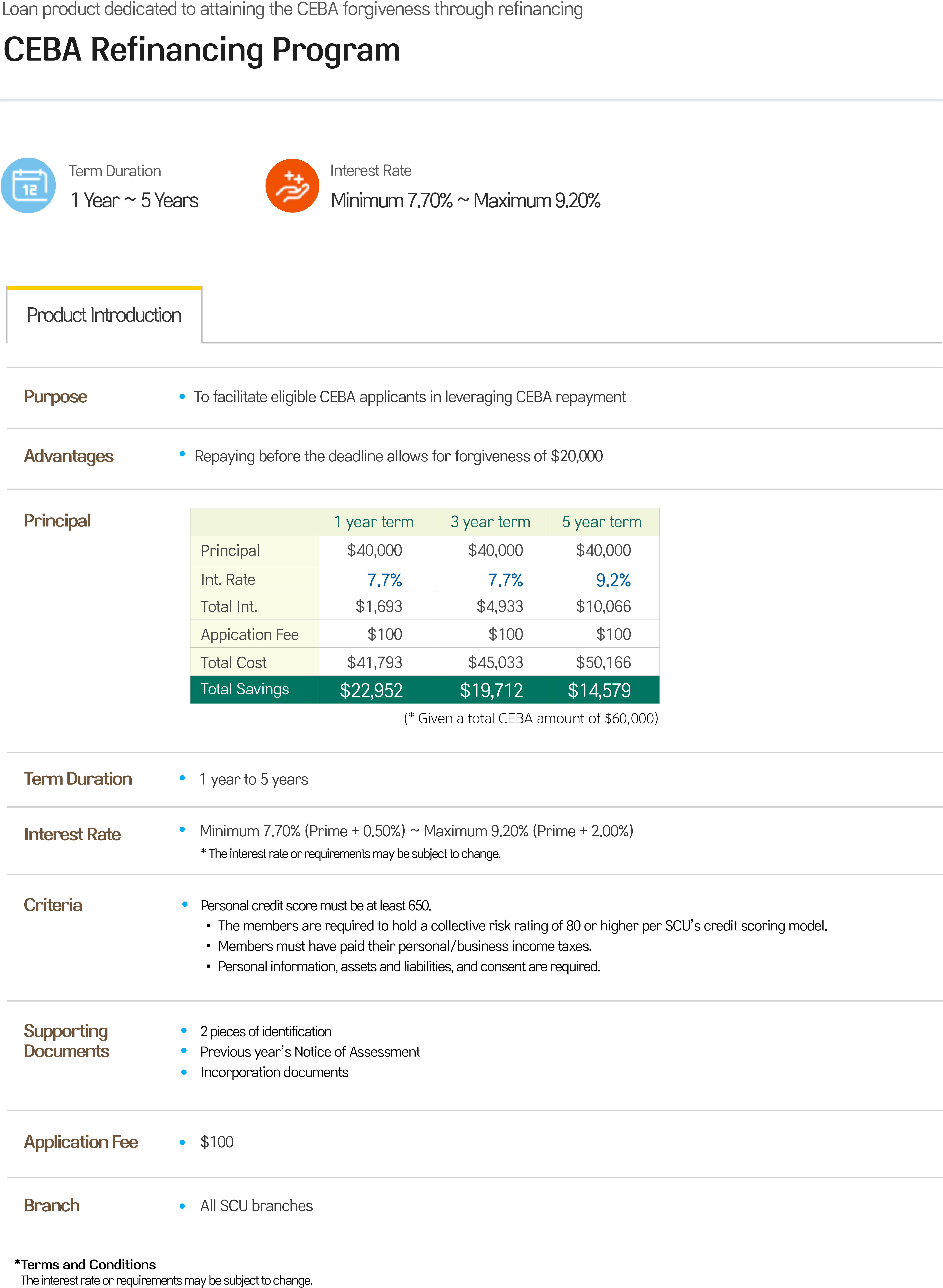Click the 'Appication Fee' table row label
Screen dimensions: 943x1288
click(x=249, y=635)
